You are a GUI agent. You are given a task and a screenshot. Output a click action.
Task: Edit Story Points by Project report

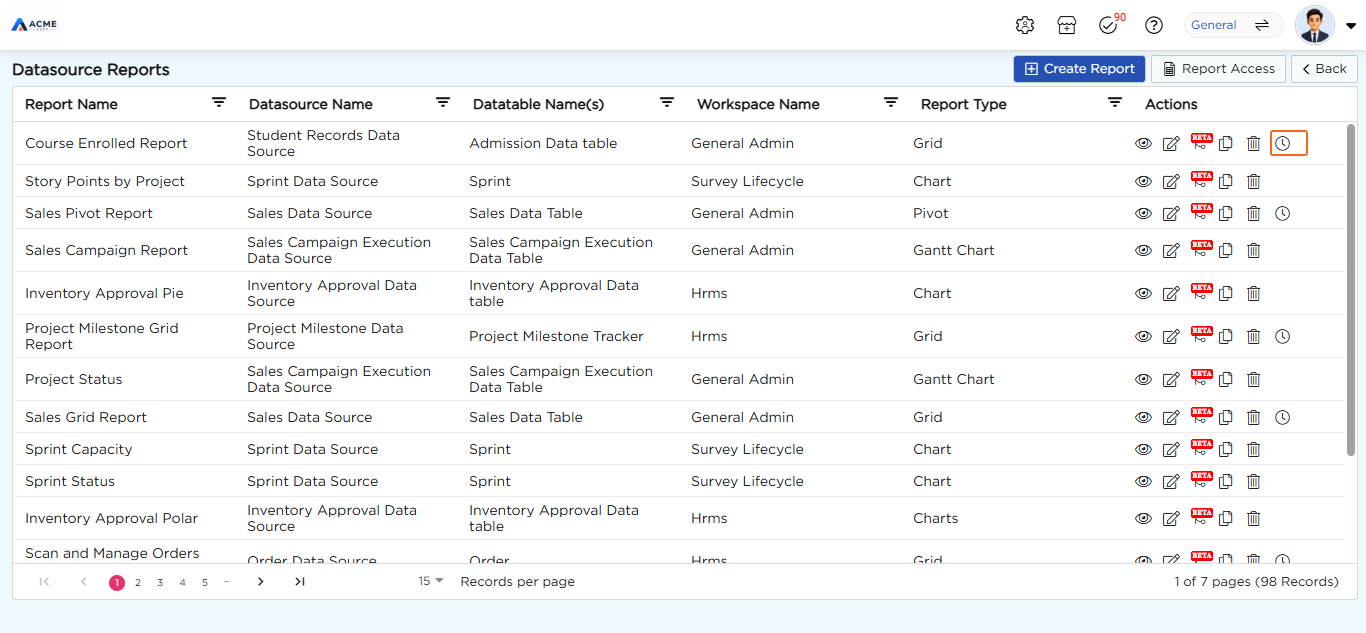[1171, 182]
